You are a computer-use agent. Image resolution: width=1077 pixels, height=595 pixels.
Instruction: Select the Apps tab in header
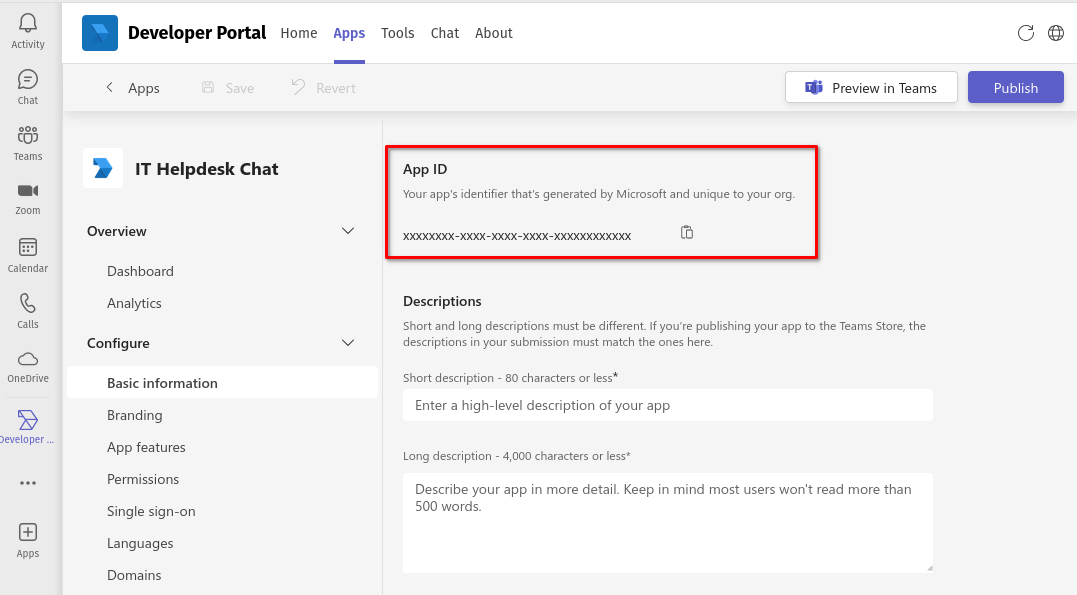pyautogui.click(x=349, y=33)
